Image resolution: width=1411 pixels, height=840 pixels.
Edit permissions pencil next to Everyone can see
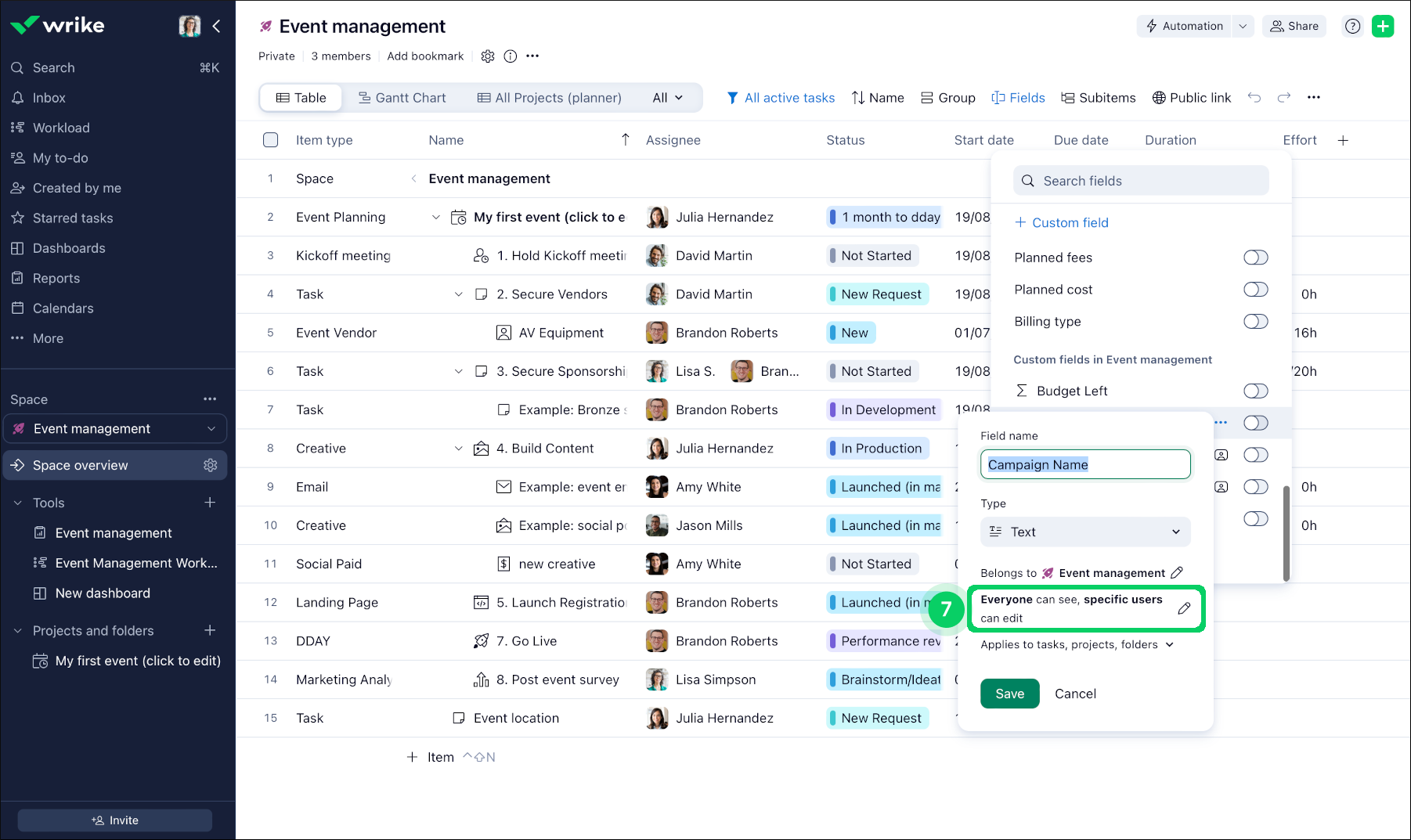pos(1184,608)
